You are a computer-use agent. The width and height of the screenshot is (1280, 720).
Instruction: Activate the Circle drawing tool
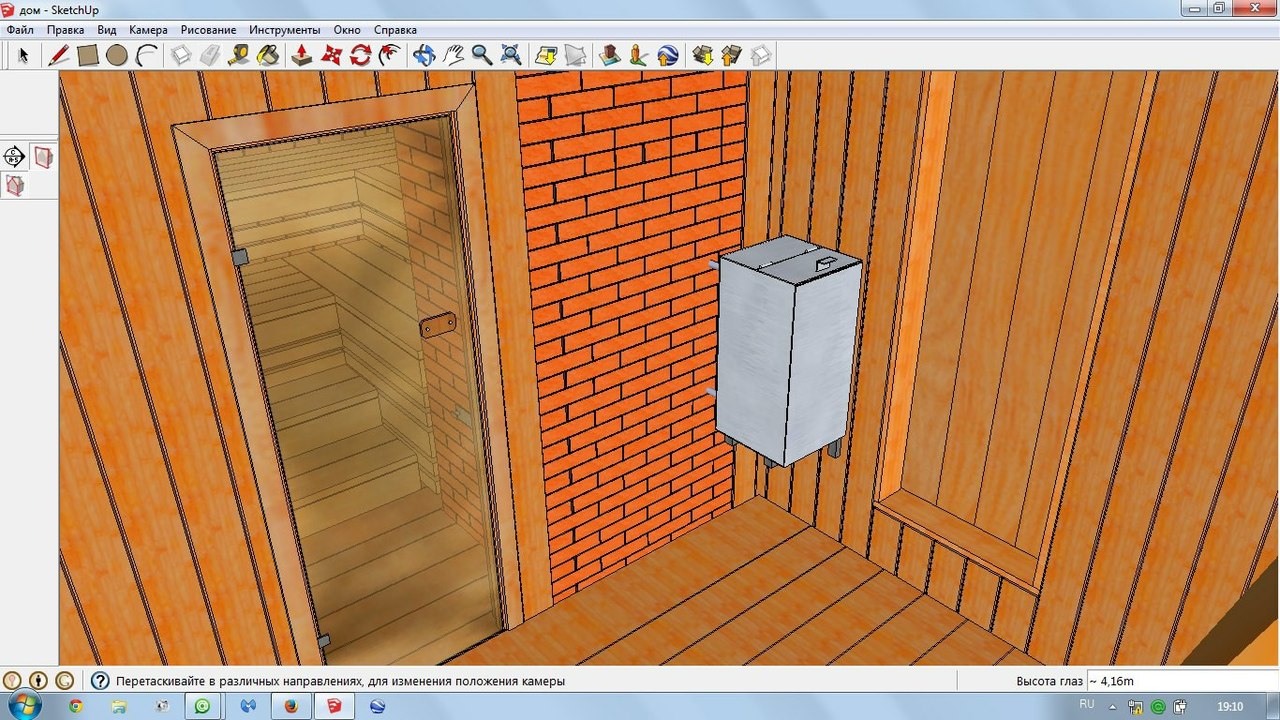[x=117, y=55]
